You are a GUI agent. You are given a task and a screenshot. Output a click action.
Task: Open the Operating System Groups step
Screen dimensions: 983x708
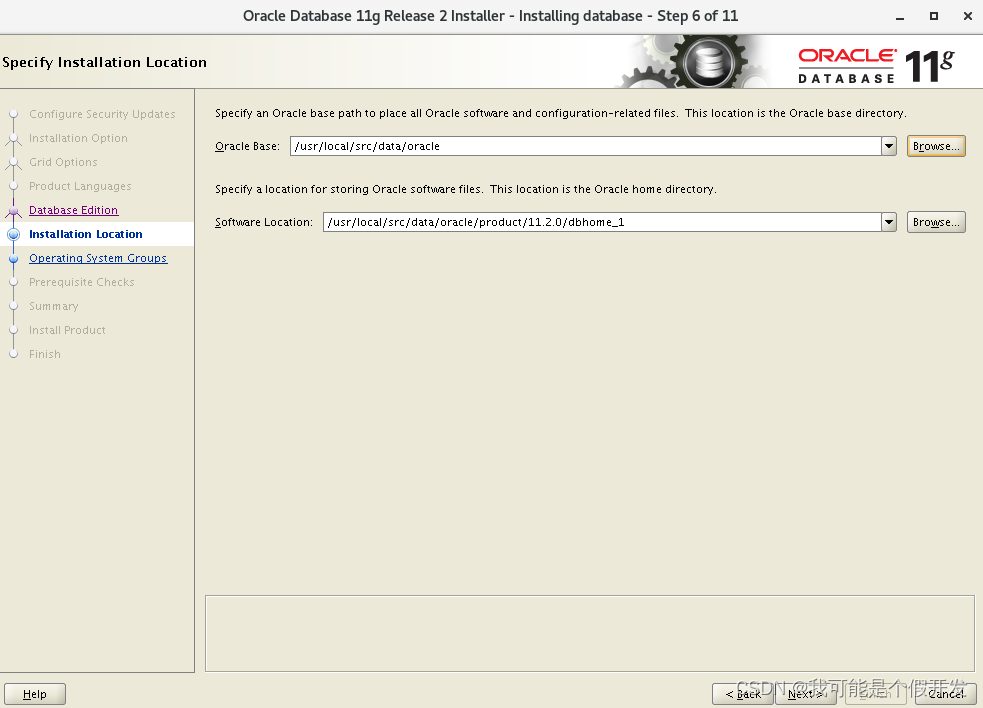[98, 258]
